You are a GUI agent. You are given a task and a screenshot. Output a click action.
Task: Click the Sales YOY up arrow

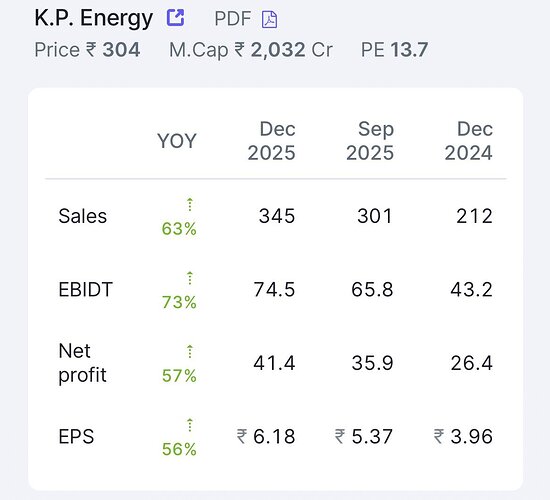pos(190,204)
